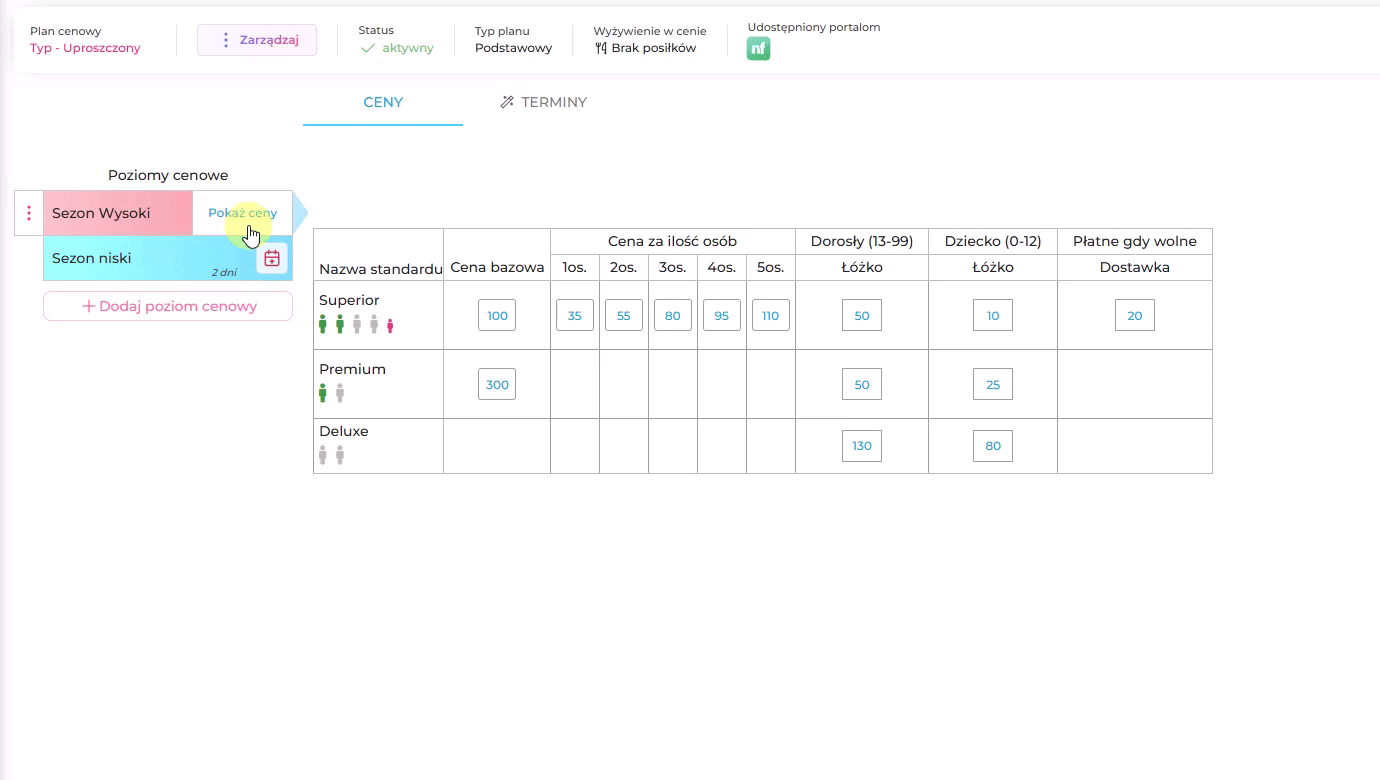Edit Superior 1os. price field 35
This screenshot has height=780, width=1380.
click(x=575, y=316)
